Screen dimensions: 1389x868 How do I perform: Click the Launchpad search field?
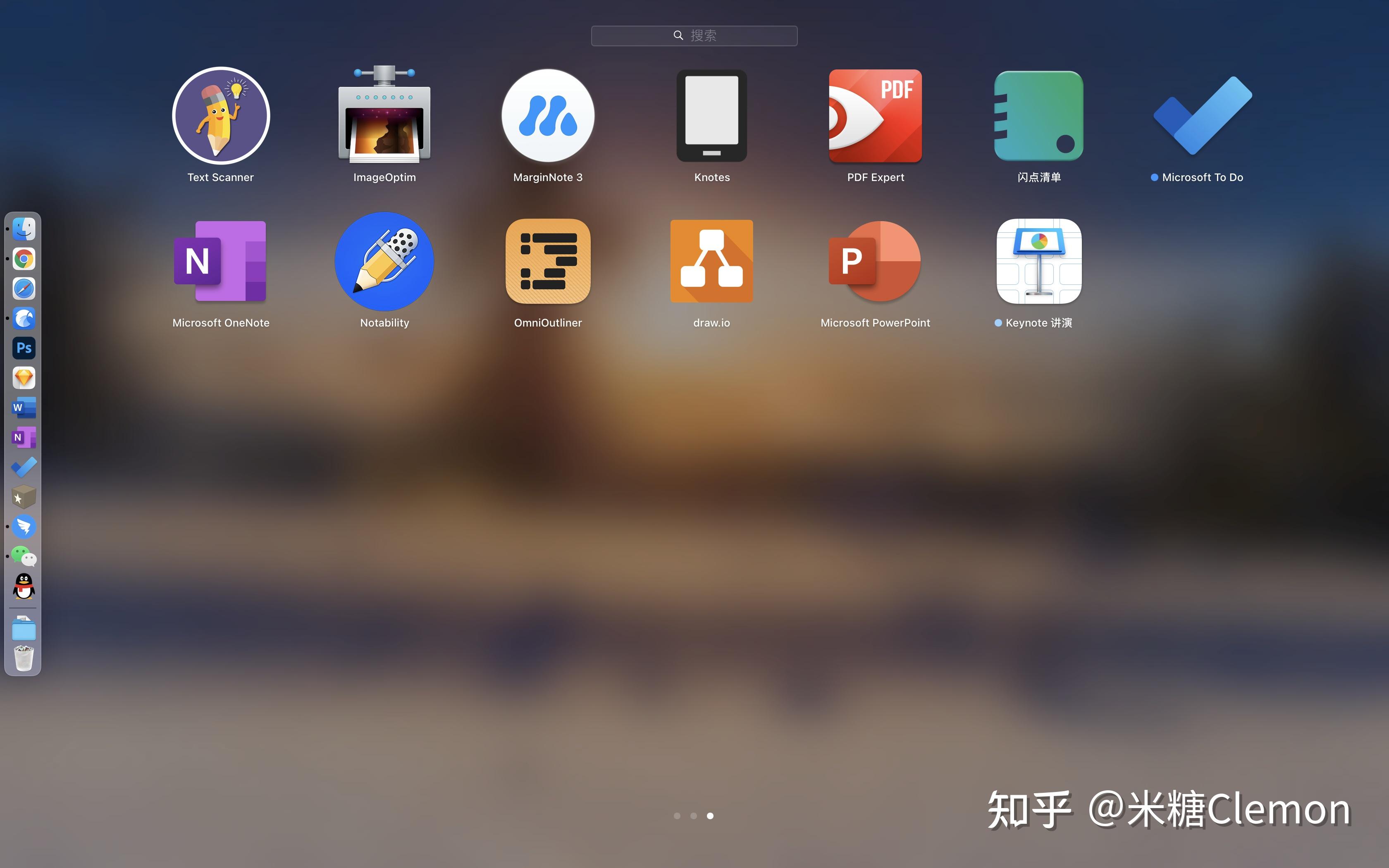point(694,35)
